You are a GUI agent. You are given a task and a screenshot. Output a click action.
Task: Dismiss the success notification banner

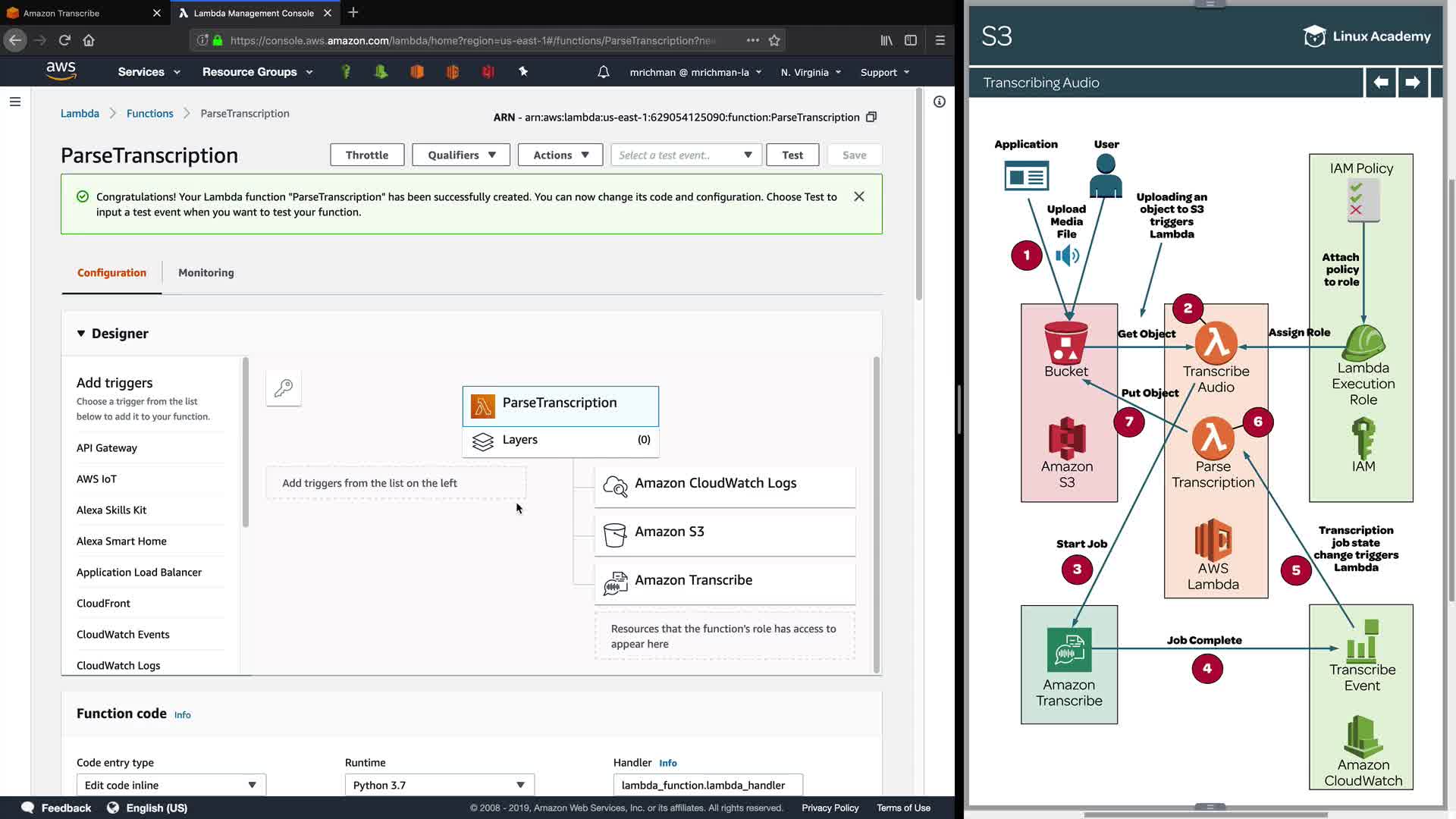click(858, 196)
